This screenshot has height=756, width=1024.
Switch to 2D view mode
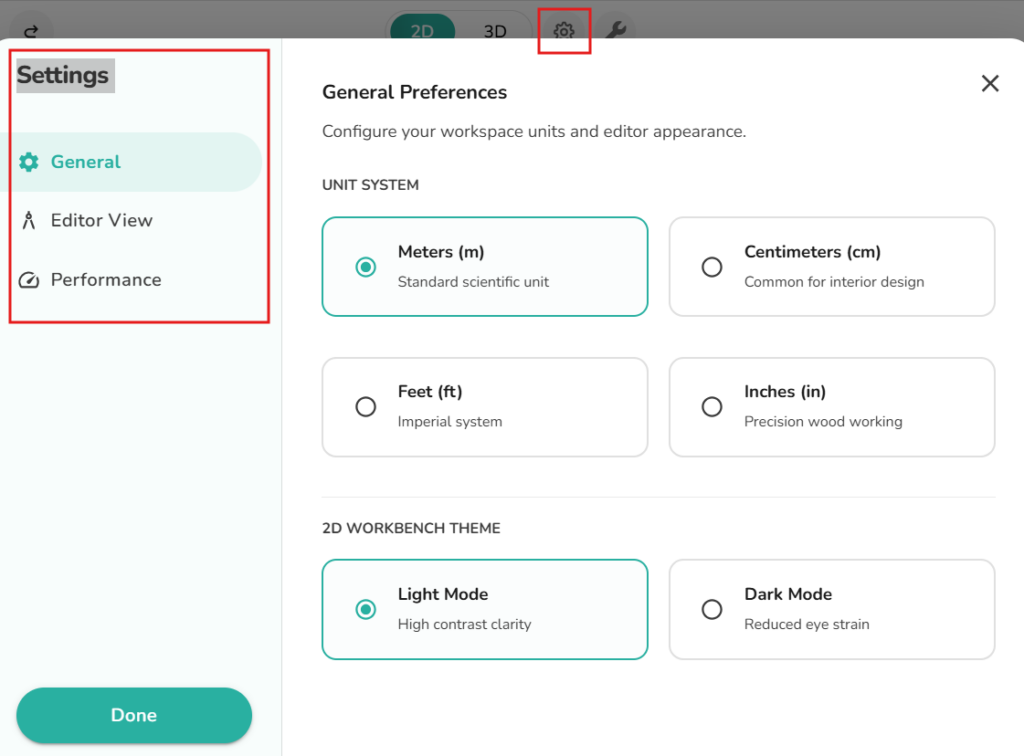coord(422,31)
